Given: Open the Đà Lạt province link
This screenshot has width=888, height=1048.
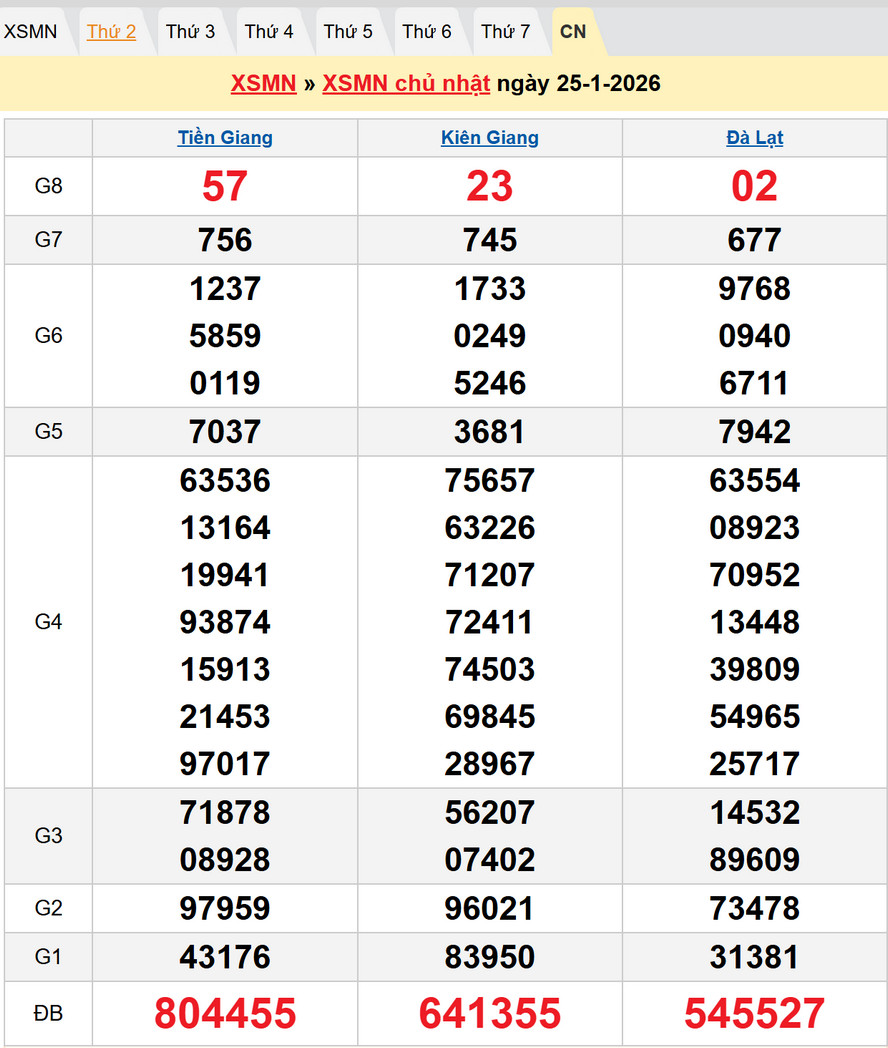Looking at the screenshot, I should 755,138.
